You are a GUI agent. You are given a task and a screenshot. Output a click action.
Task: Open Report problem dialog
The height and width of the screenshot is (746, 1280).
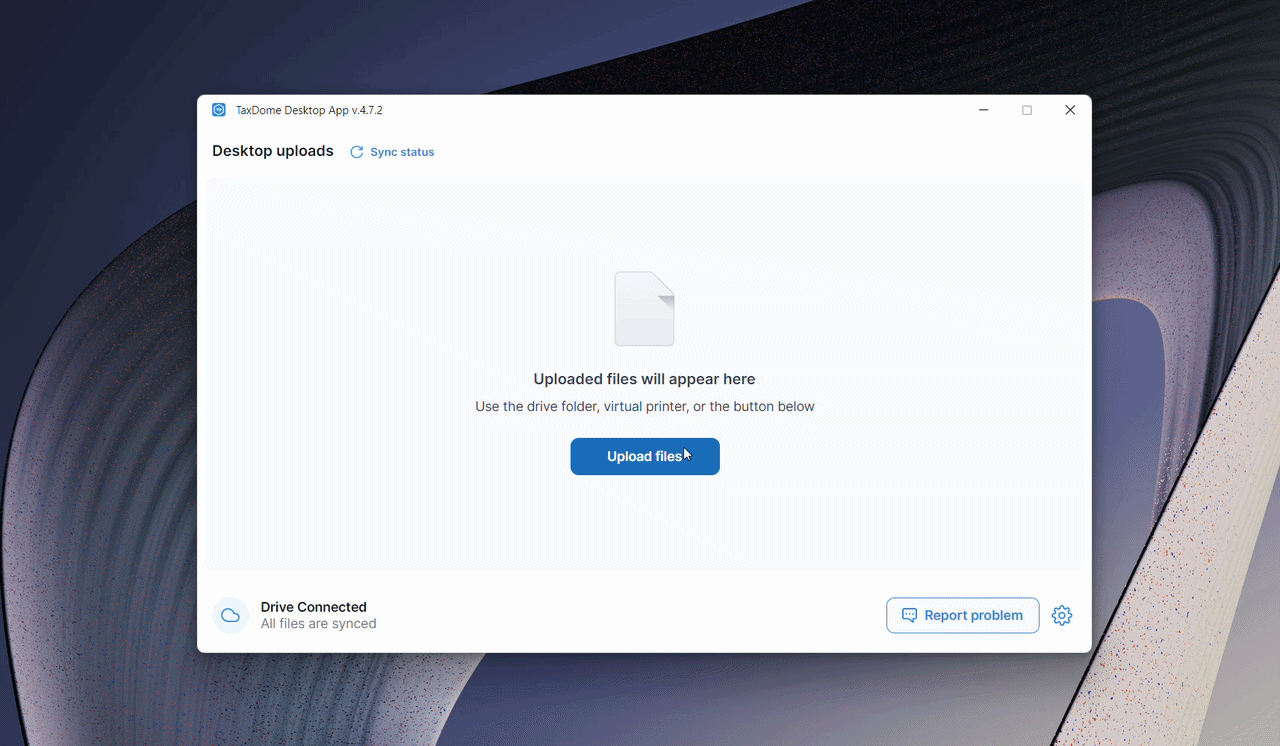point(962,615)
